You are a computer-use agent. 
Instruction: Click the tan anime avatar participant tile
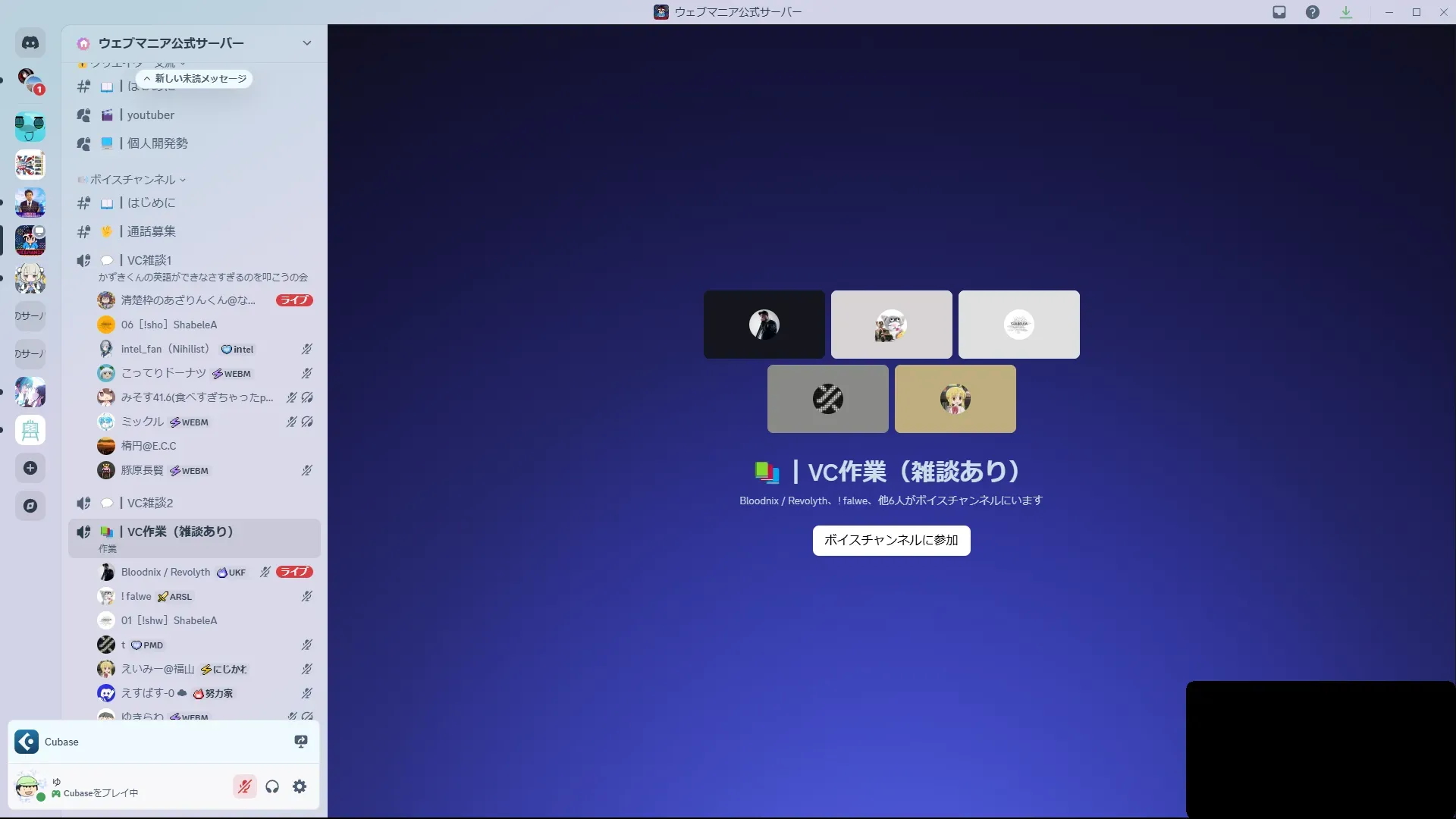click(955, 399)
